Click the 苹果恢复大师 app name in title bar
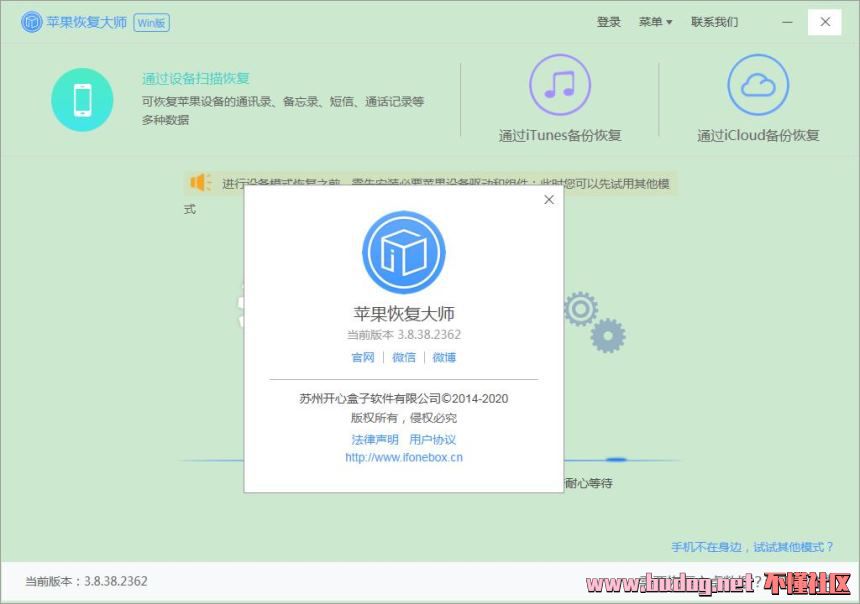Viewport: 860px width, 604px height. coord(87,22)
